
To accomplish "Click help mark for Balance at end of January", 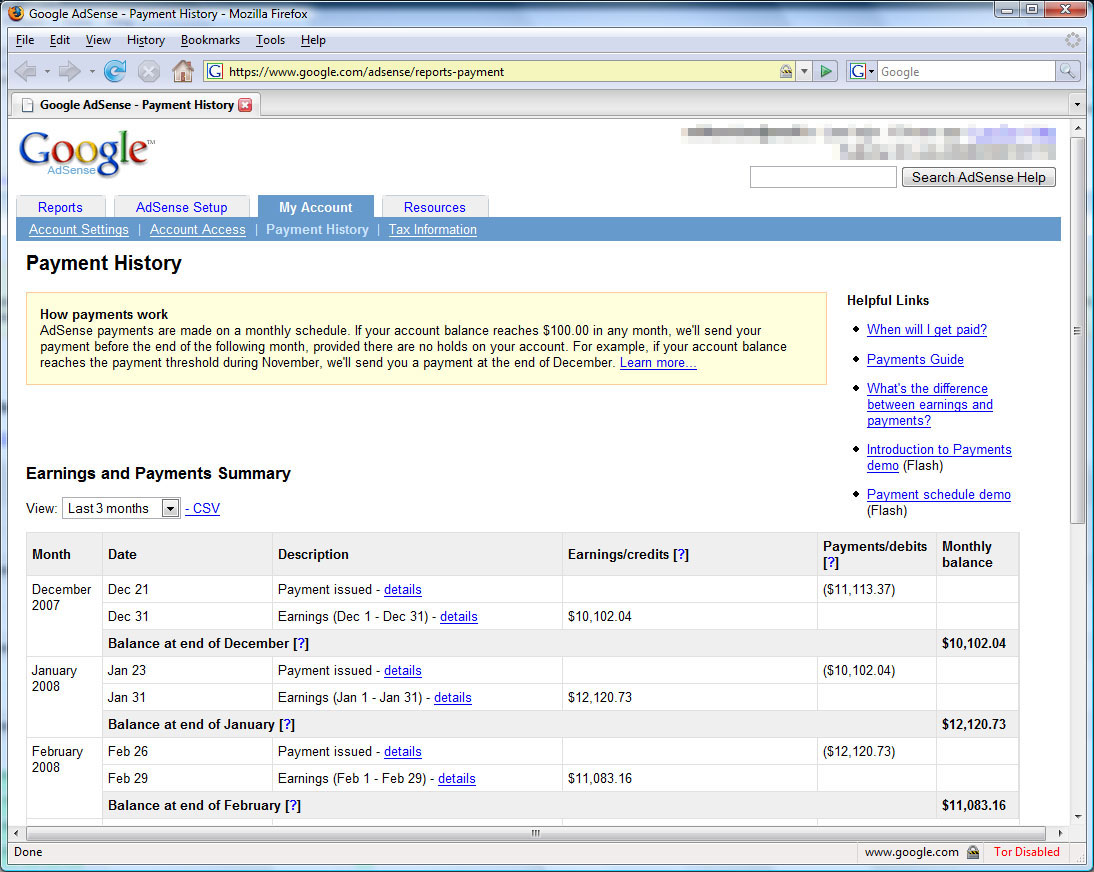I will [x=287, y=724].
